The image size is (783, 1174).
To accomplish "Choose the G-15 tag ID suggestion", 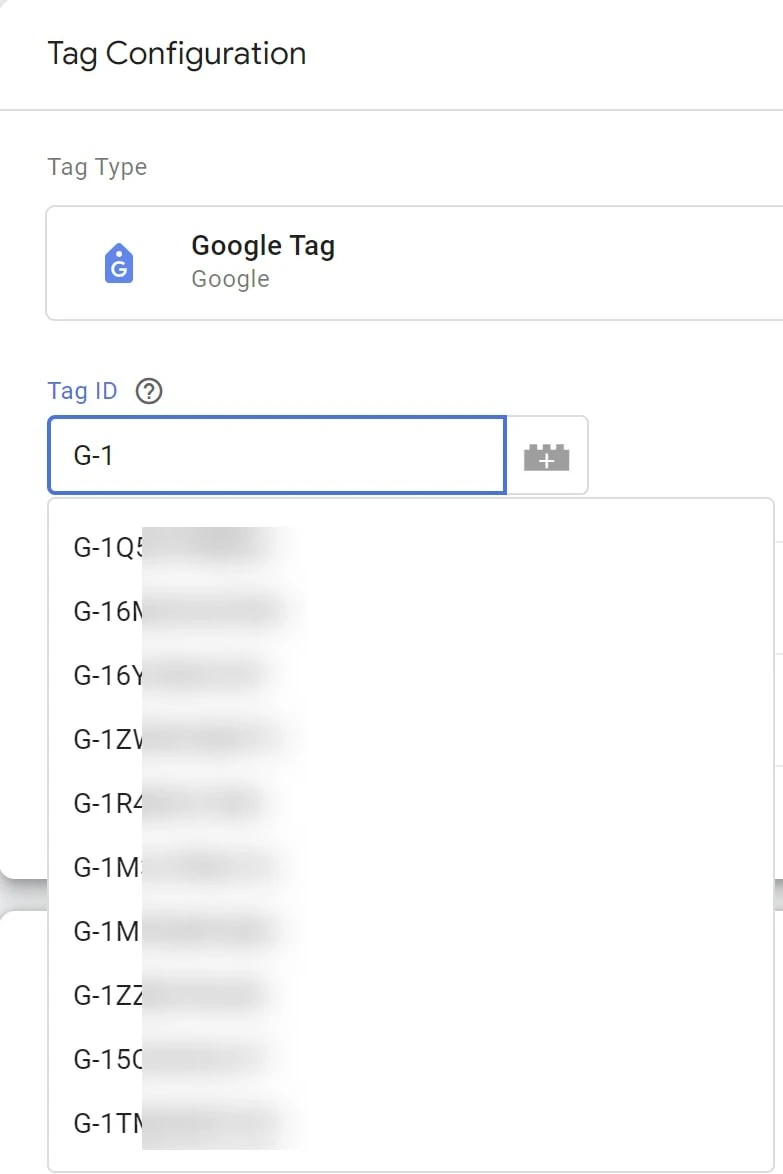I will [x=411, y=1059].
